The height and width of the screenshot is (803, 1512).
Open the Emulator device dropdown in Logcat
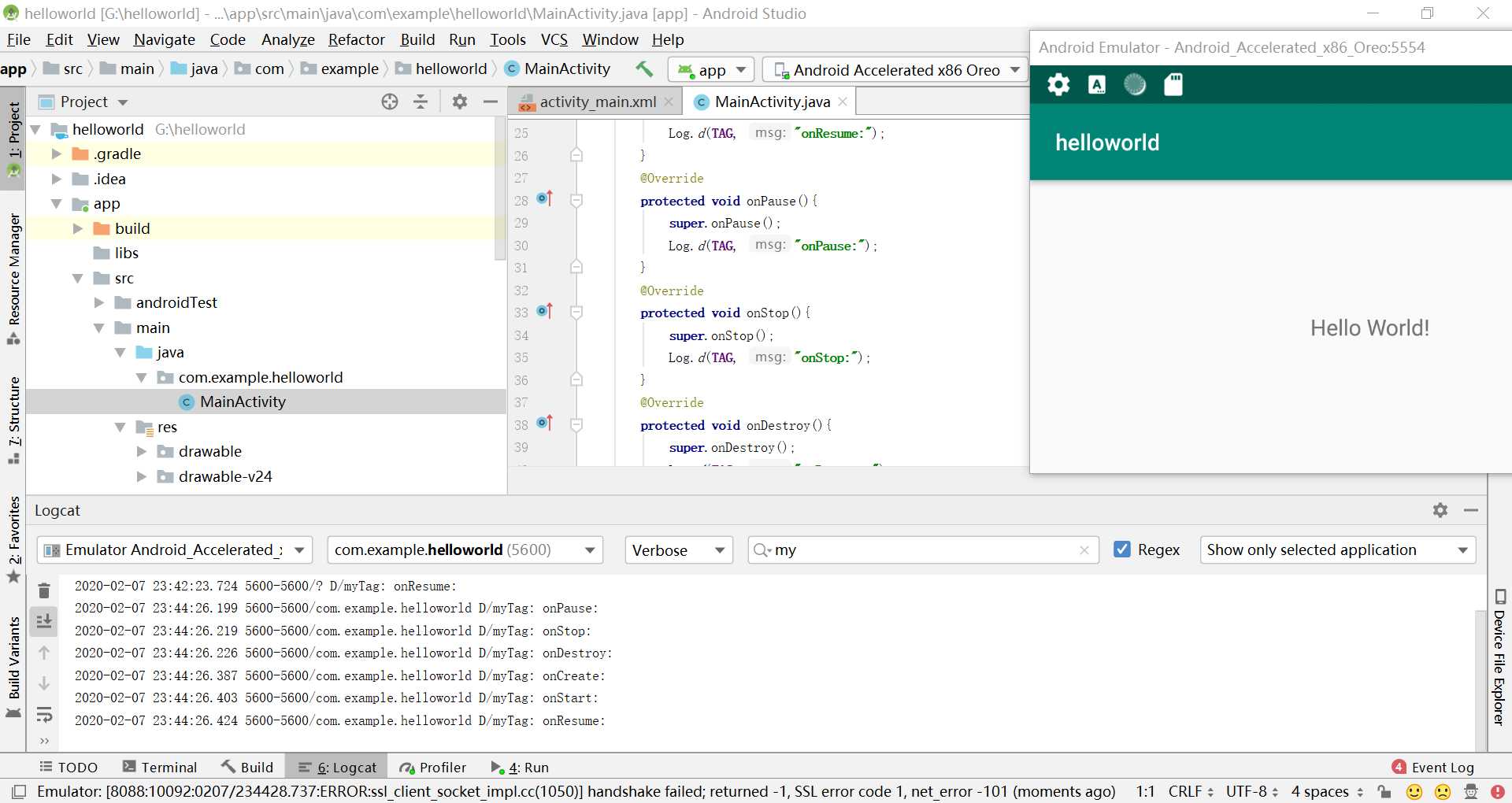(x=175, y=550)
